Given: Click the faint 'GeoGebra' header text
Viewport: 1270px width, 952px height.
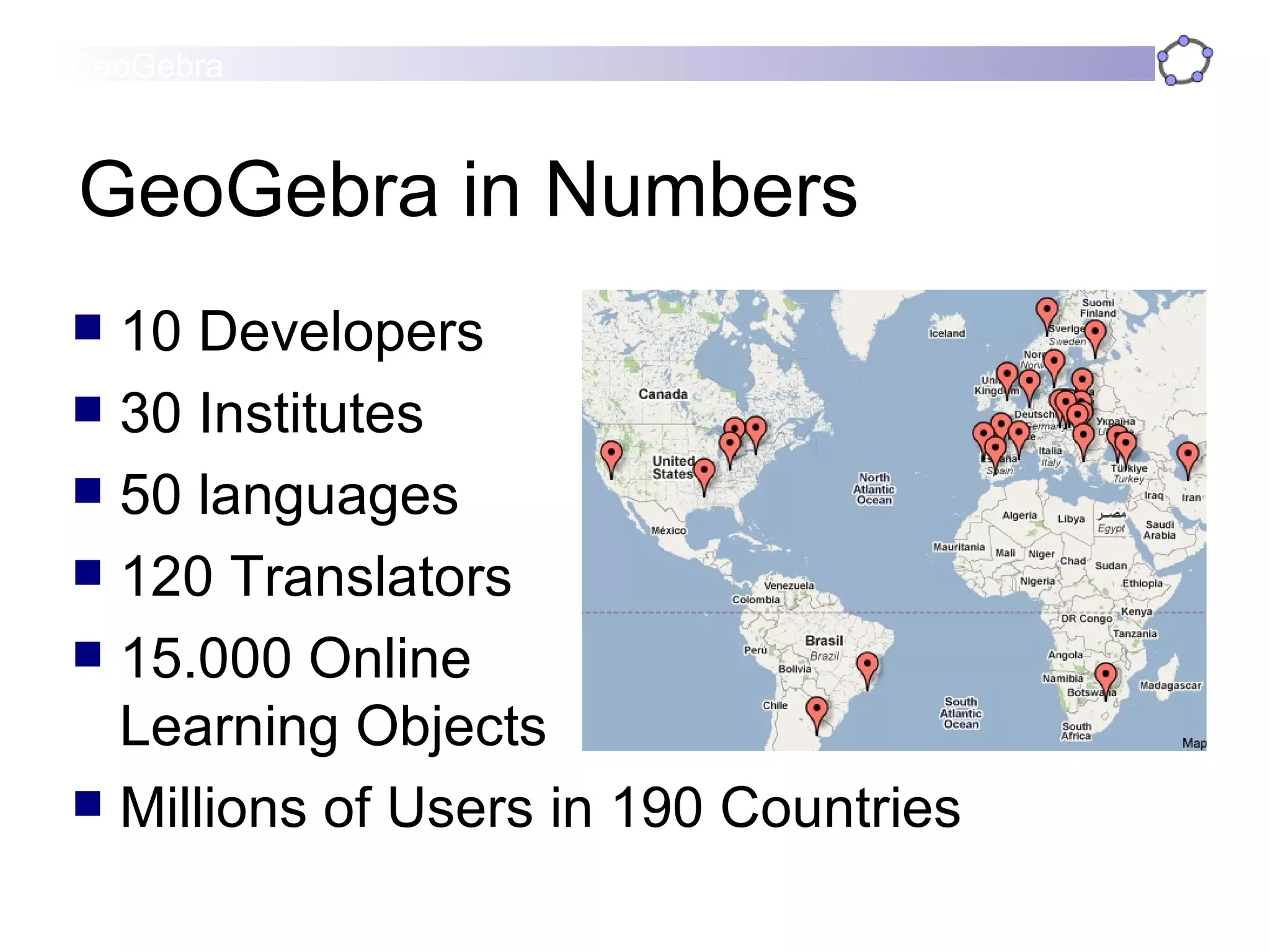Looking at the screenshot, I should point(146,66).
